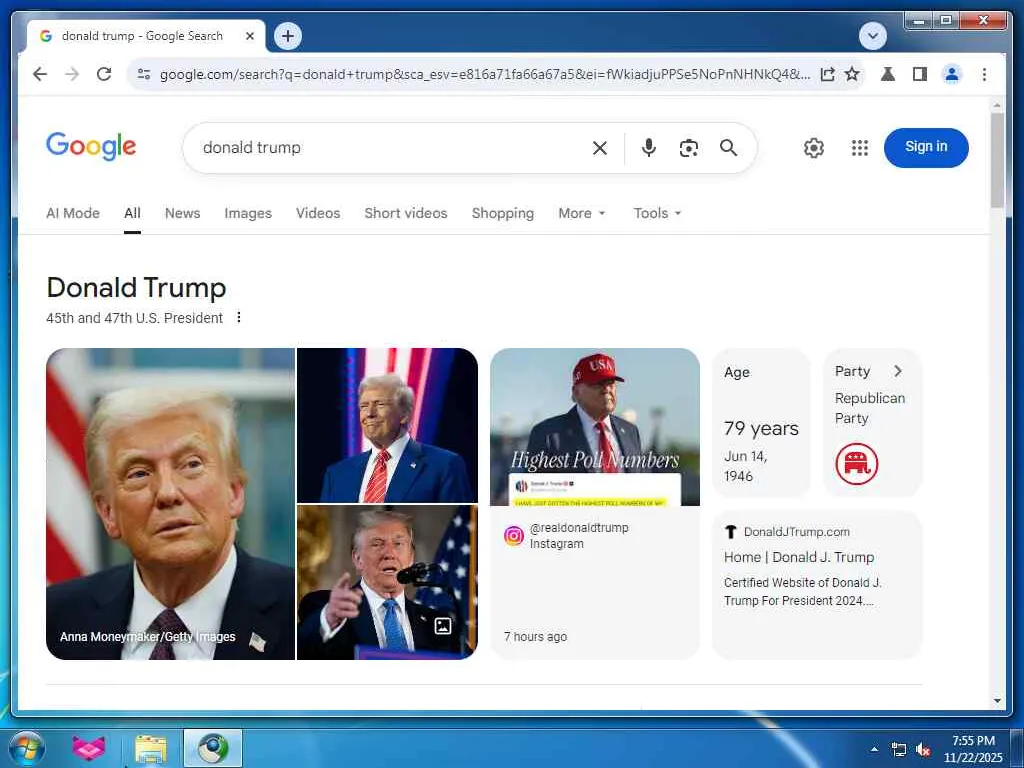Click the Instagram logo icon
Image resolution: width=1024 pixels, height=768 pixels.
click(514, 536)
